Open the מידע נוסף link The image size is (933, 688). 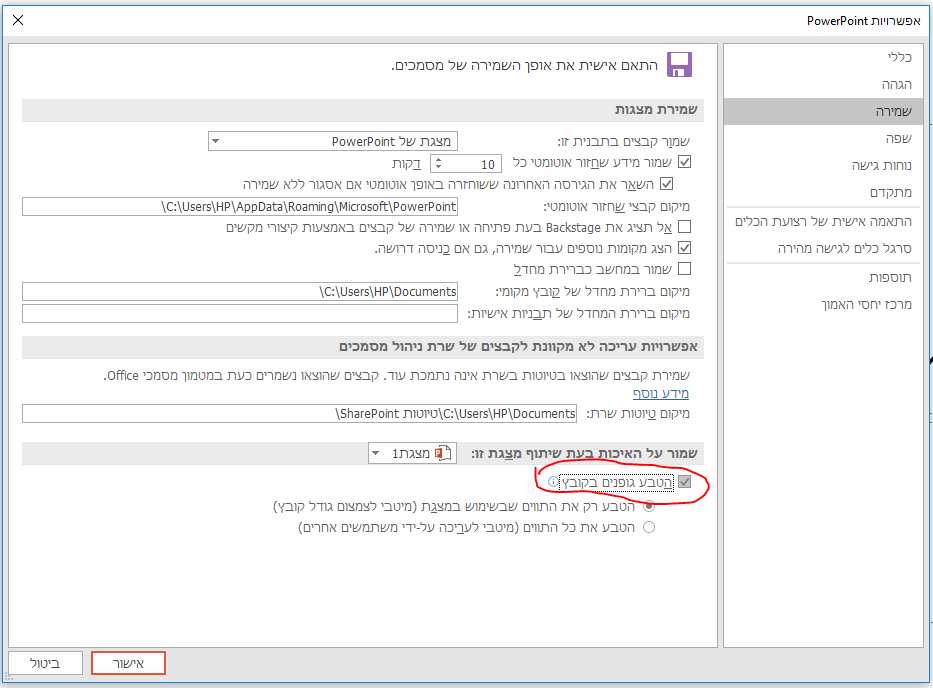[x=660, y=393]
